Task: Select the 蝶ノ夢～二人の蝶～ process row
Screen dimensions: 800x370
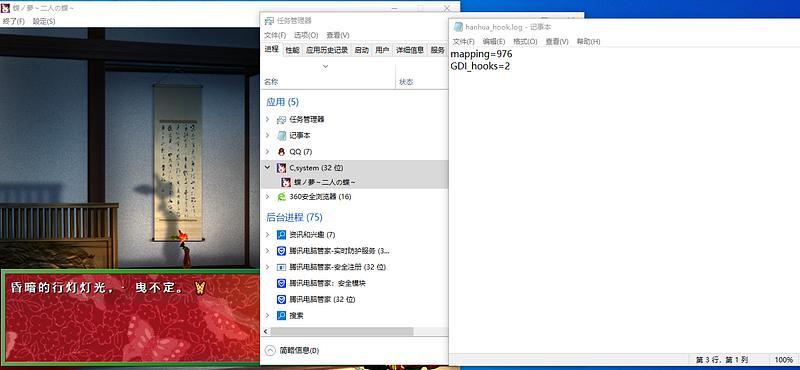Action: [x=354, y=182]
